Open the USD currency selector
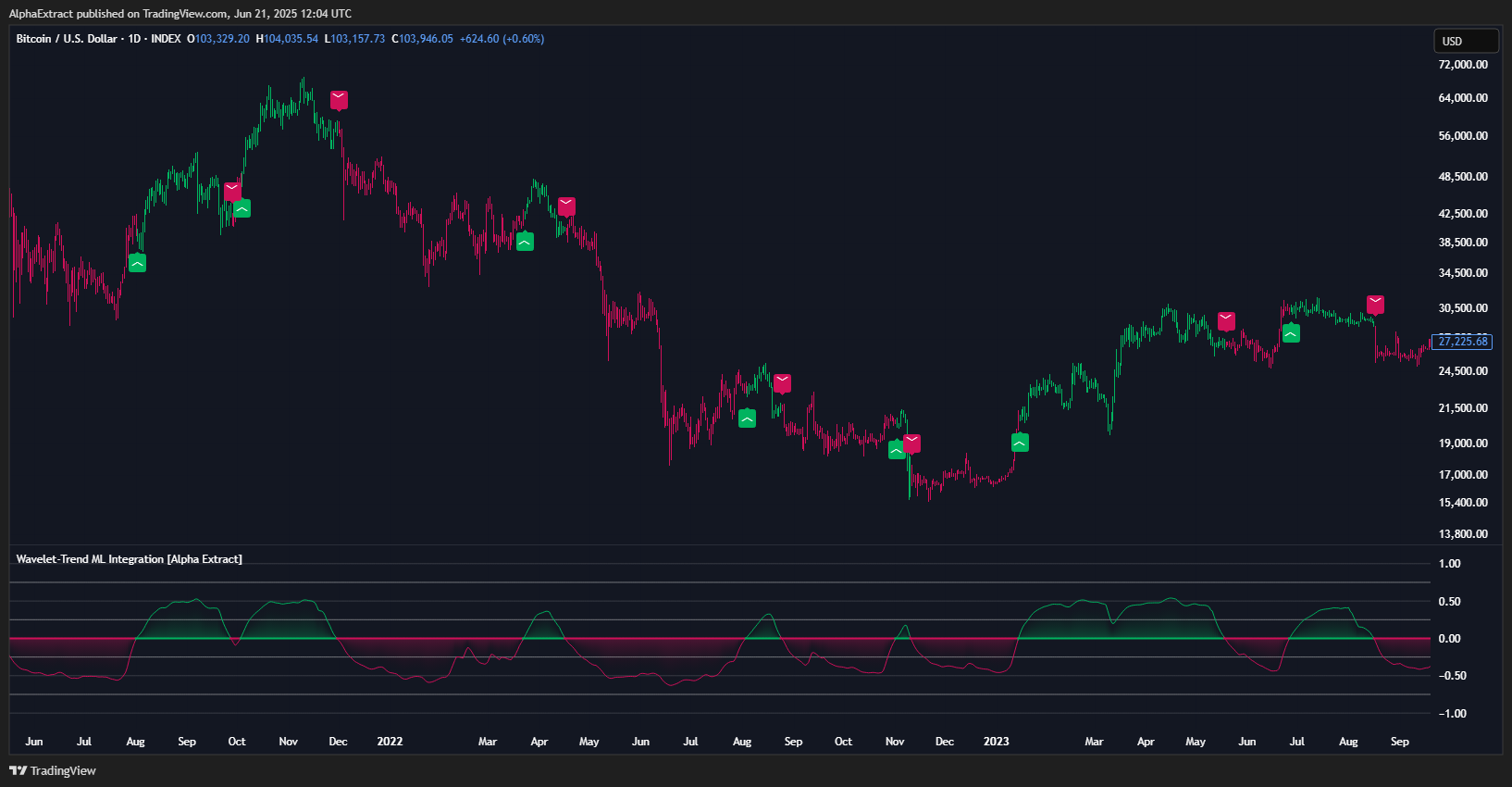 pyautogui.click(x=1466, y=41)
